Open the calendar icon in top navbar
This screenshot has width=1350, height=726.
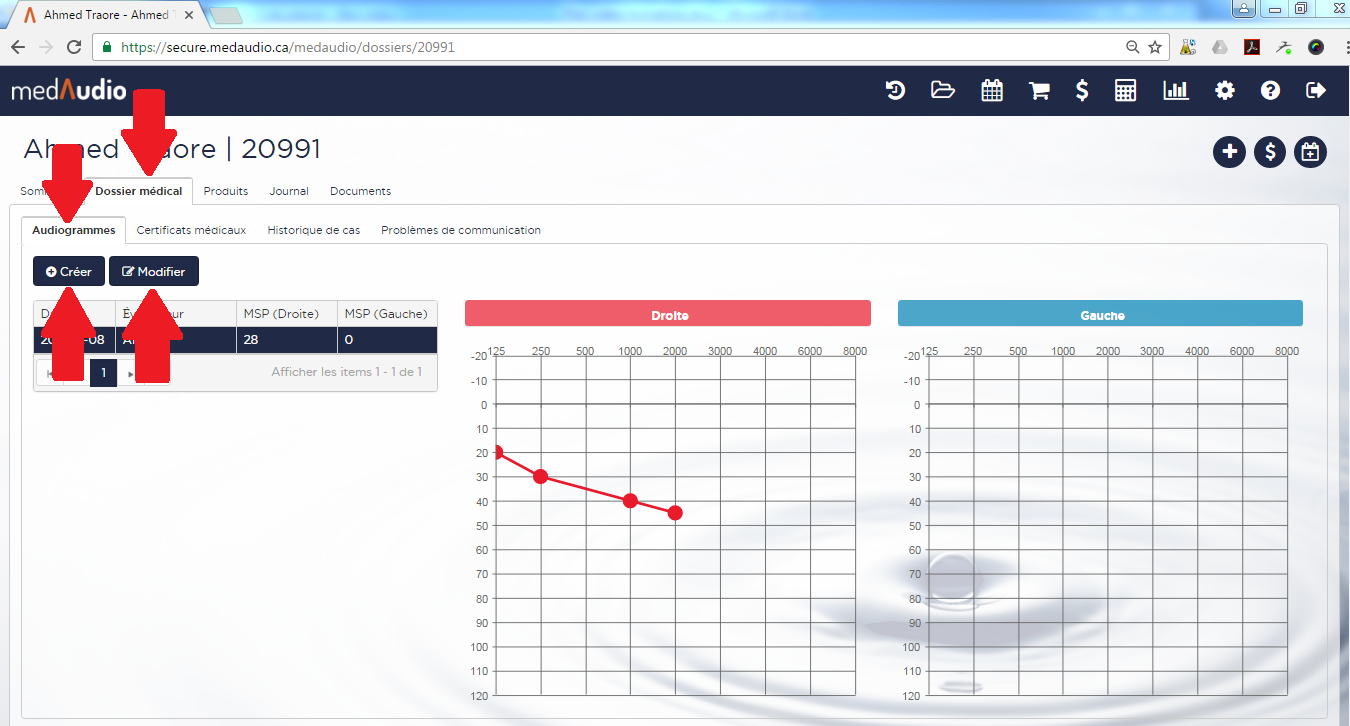pyautogui.click(x=991, y=91)
